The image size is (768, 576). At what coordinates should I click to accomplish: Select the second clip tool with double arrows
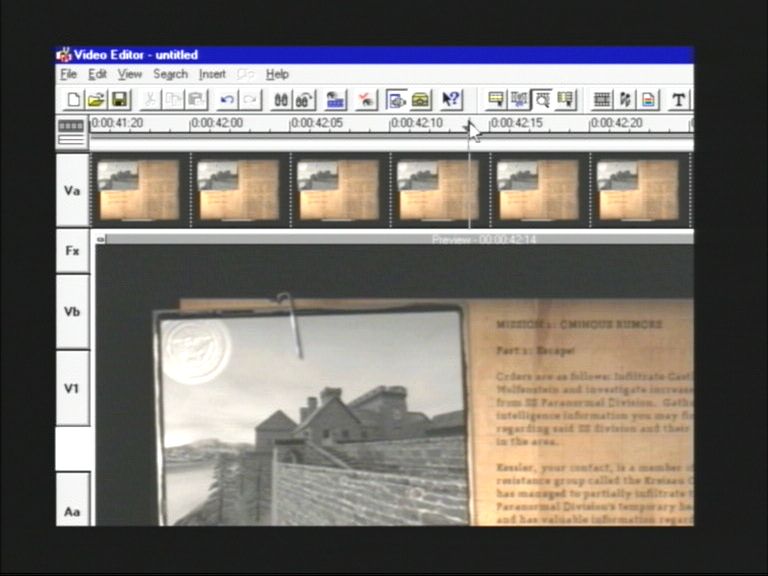(x=519, y=100)
